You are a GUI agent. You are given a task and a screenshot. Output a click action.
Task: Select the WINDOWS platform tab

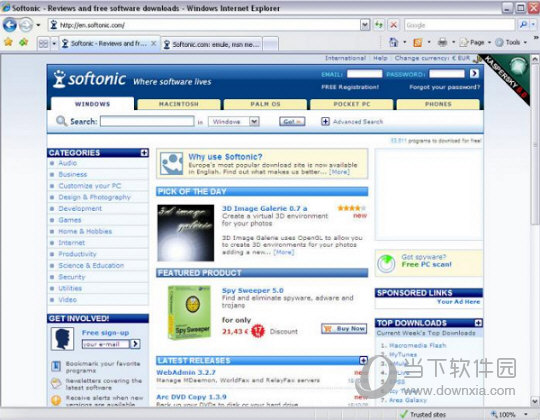click(92, 104)
